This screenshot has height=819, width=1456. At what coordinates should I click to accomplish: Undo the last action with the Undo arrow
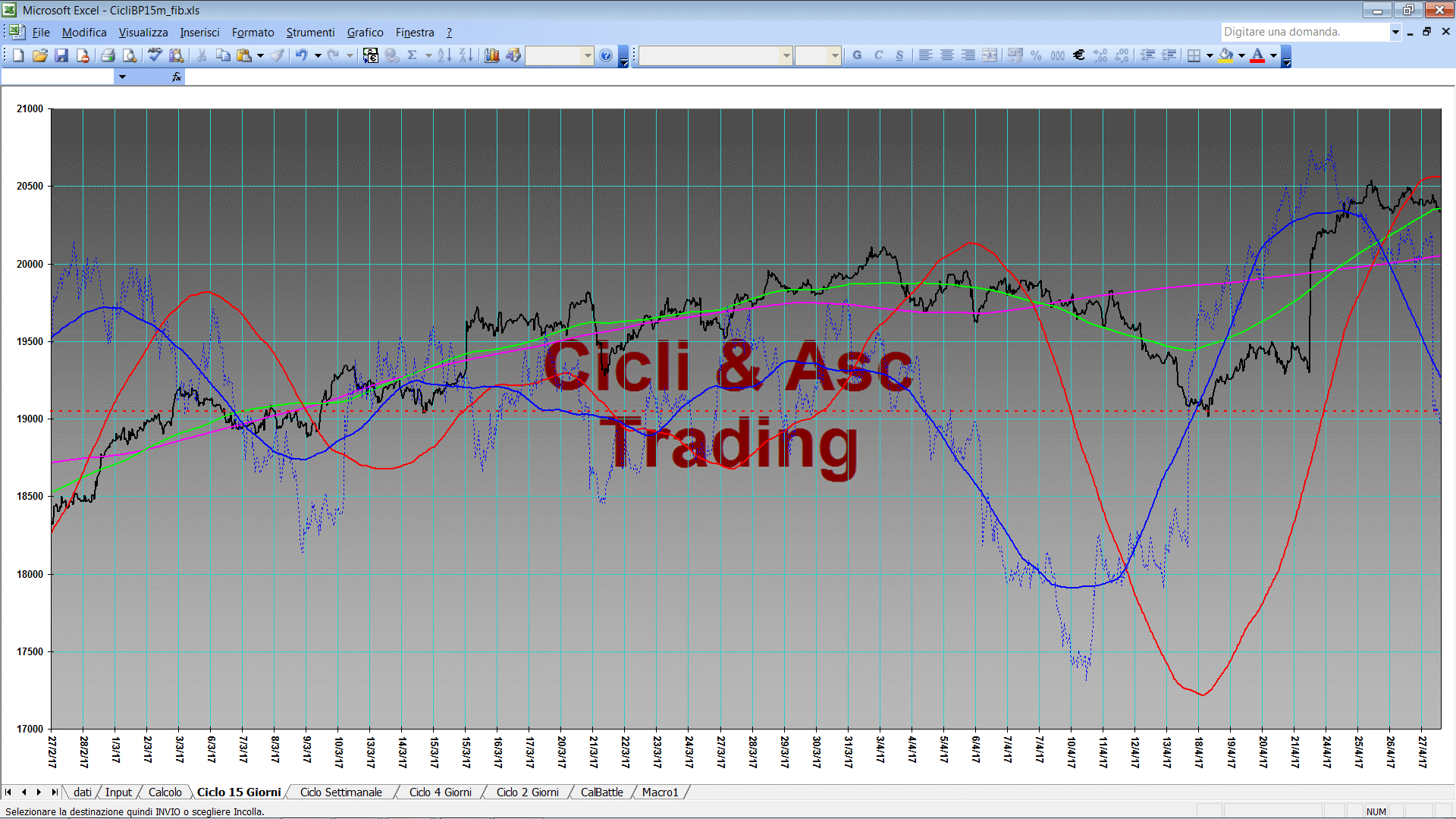[x=302, y=55]
